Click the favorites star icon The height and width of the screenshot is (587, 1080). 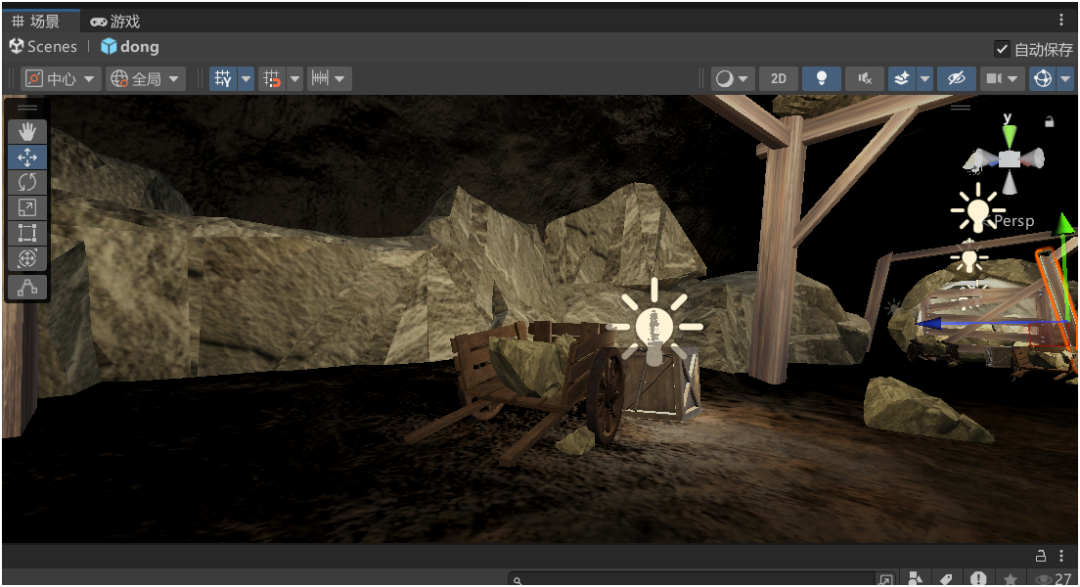click(1010, 579)
